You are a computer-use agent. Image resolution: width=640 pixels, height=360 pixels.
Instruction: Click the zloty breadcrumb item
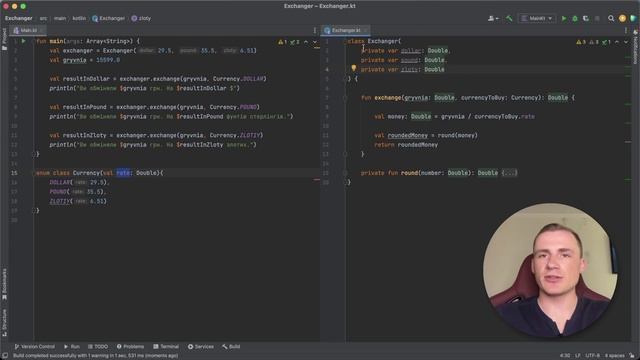(141, 18)
